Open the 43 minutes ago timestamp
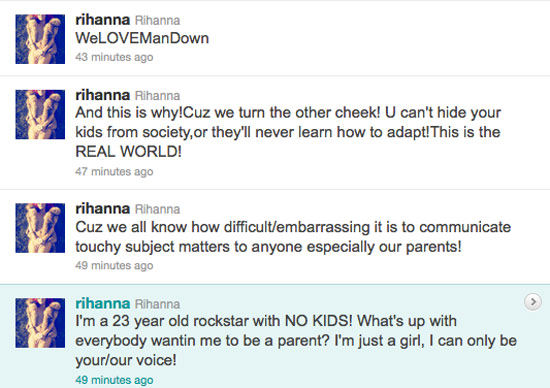This screenshot has width=550, height=388. click(x=114, y=57)
